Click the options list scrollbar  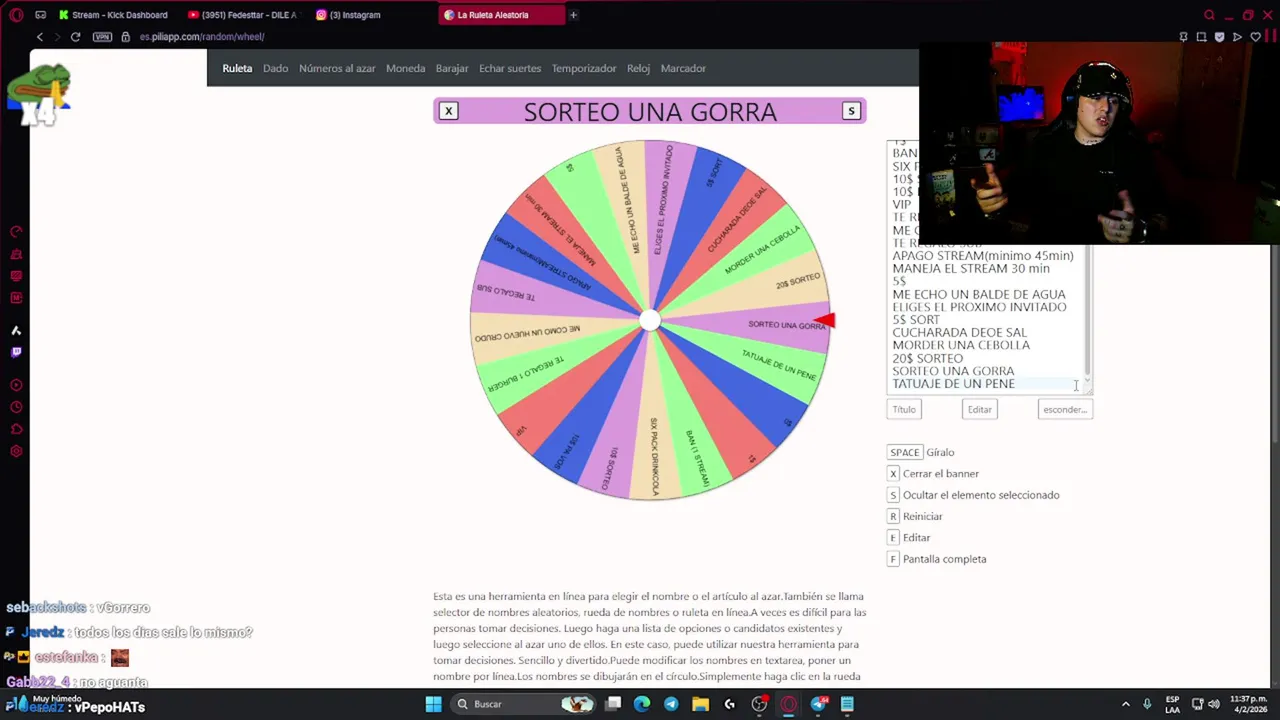pyautogui.click(x=1088, y=310)
